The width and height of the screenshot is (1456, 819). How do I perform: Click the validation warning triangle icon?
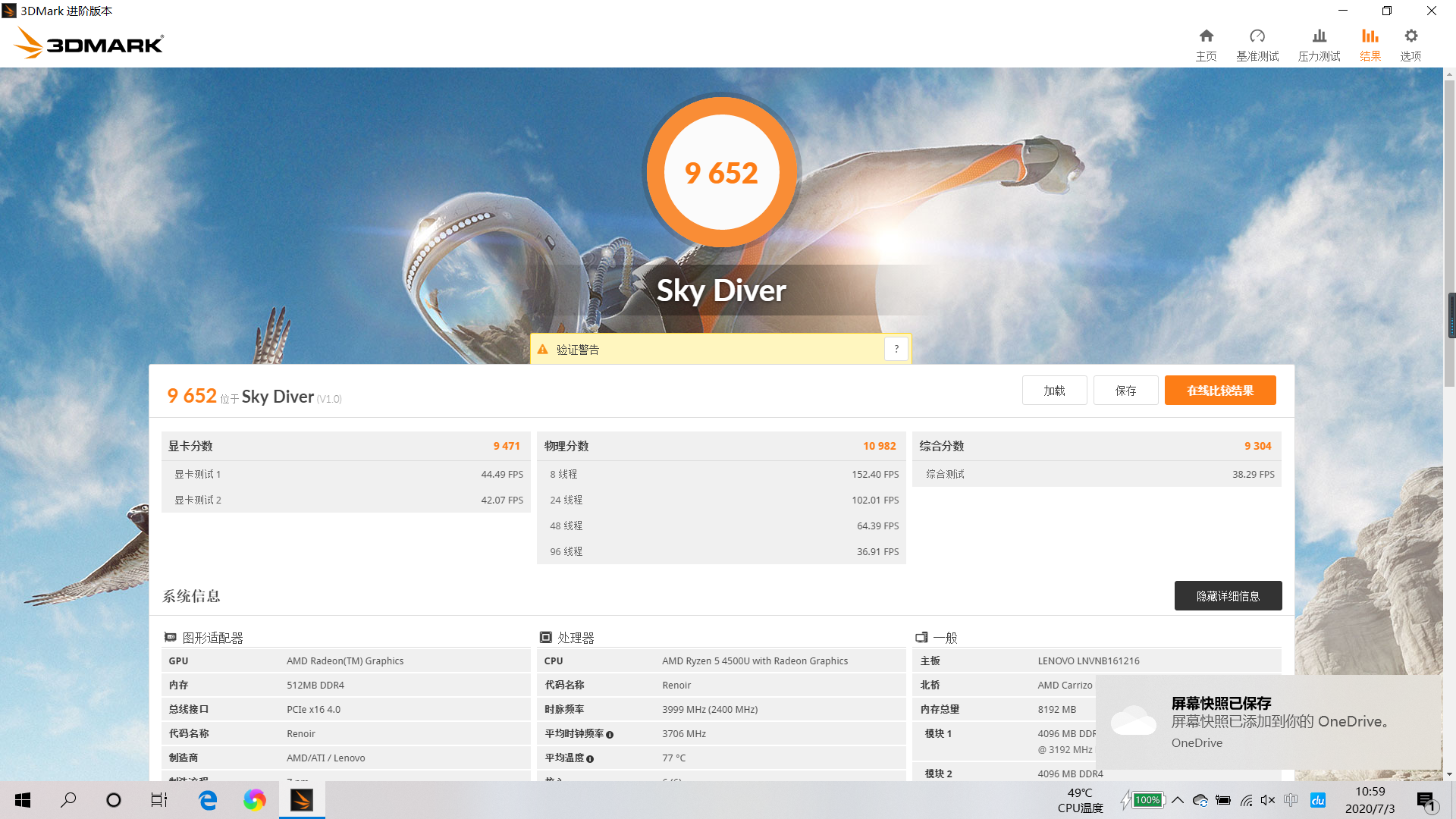(x=542, y=350)
